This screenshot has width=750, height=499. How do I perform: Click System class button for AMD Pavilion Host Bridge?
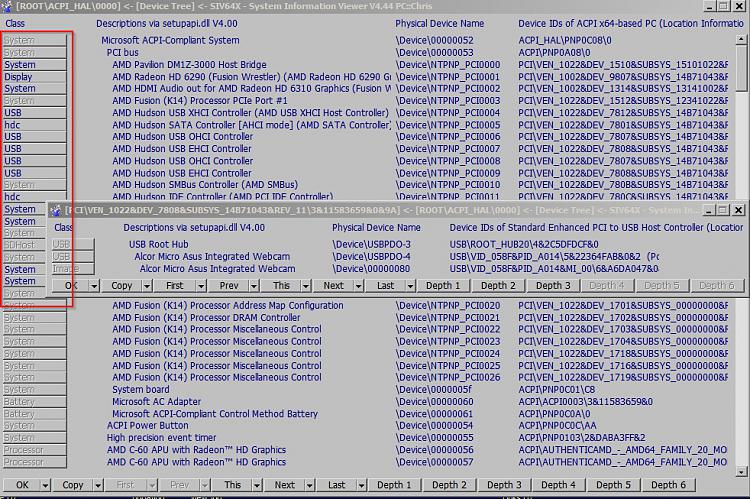tap(34, 65)
